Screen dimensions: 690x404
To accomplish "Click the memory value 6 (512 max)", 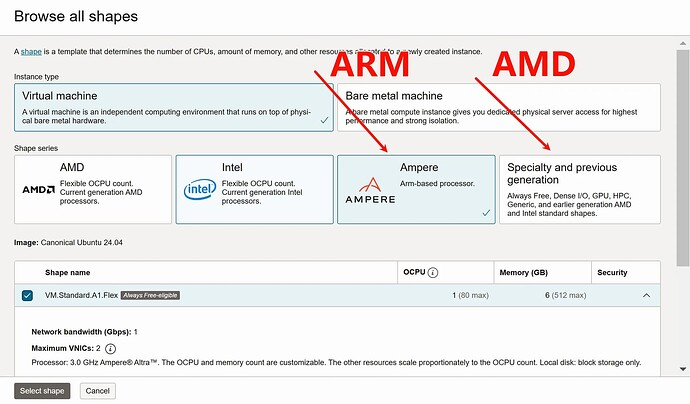I will (565, 295).
